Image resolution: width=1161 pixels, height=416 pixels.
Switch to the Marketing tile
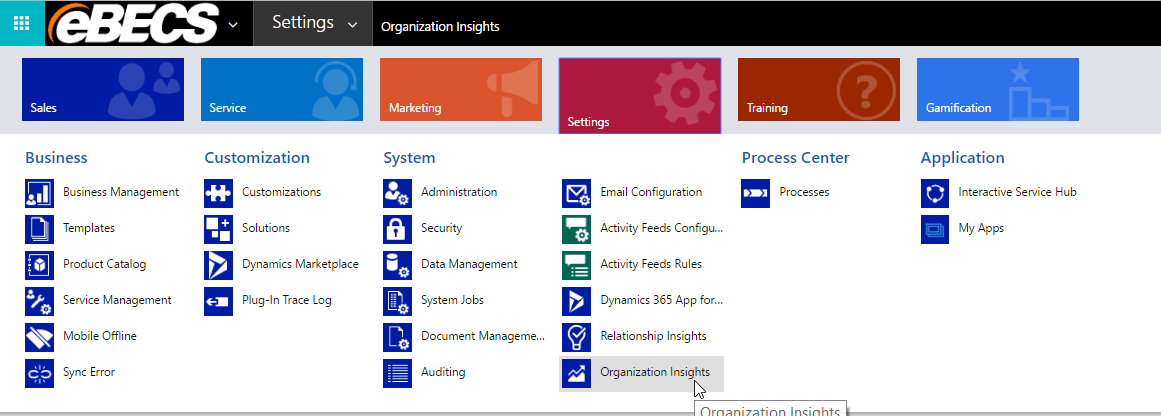461,90
